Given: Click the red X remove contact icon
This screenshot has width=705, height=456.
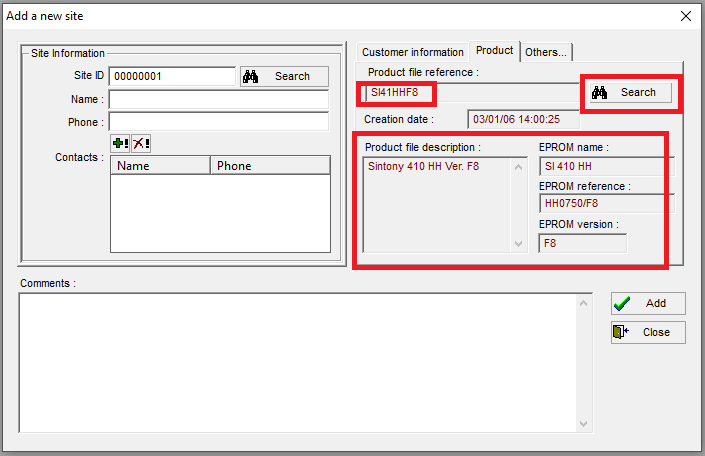Looking at the screenshot, I should coord(141,144).
